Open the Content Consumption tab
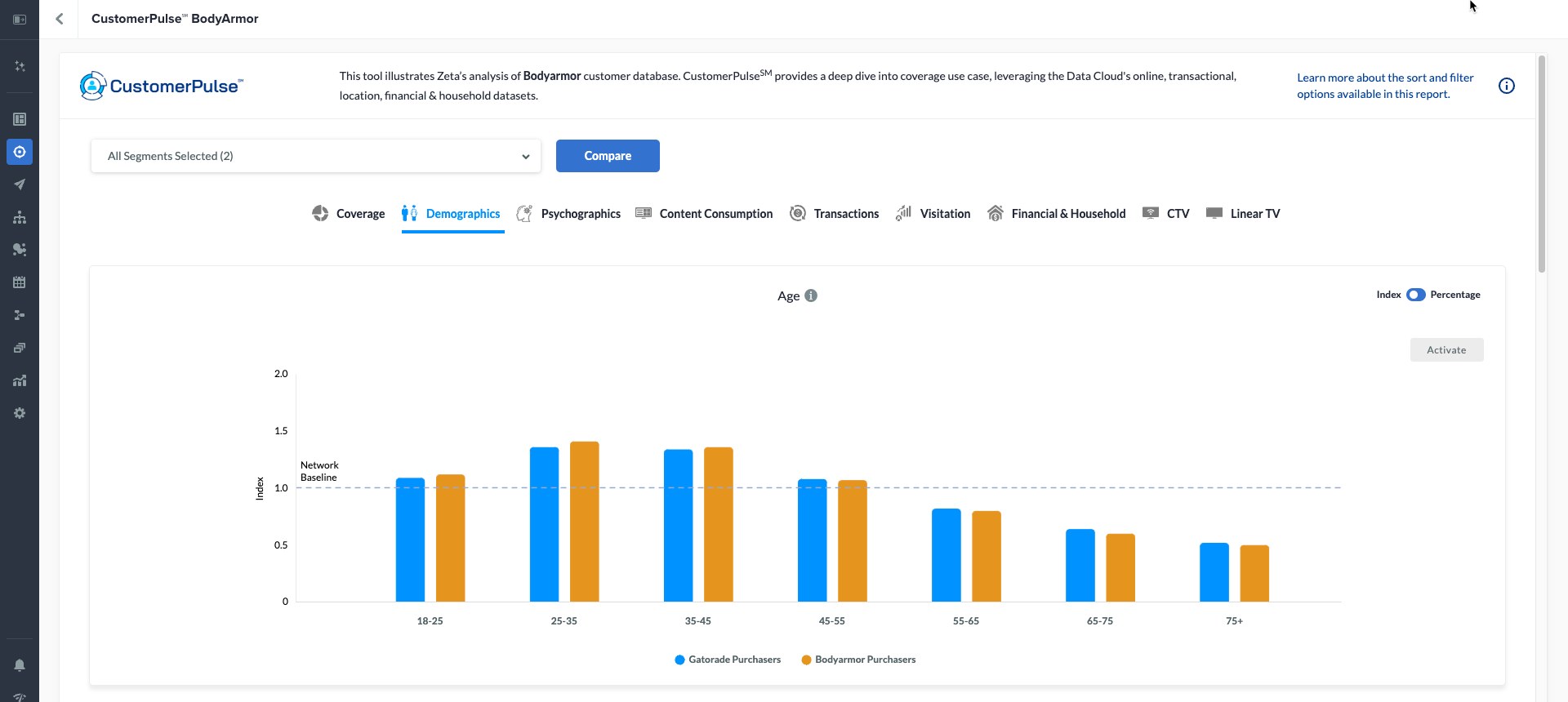This screenshot has width=1568, height=702. coord(704,214)
